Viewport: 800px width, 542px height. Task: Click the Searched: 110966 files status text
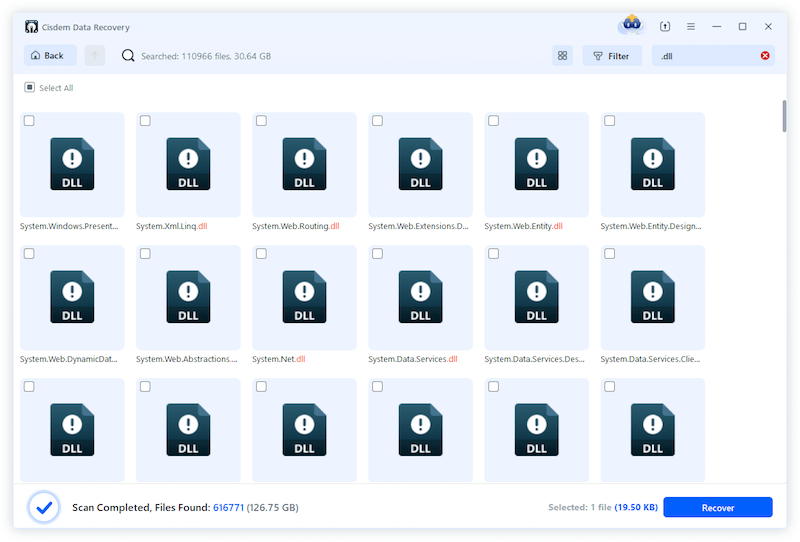click(206, 56)
